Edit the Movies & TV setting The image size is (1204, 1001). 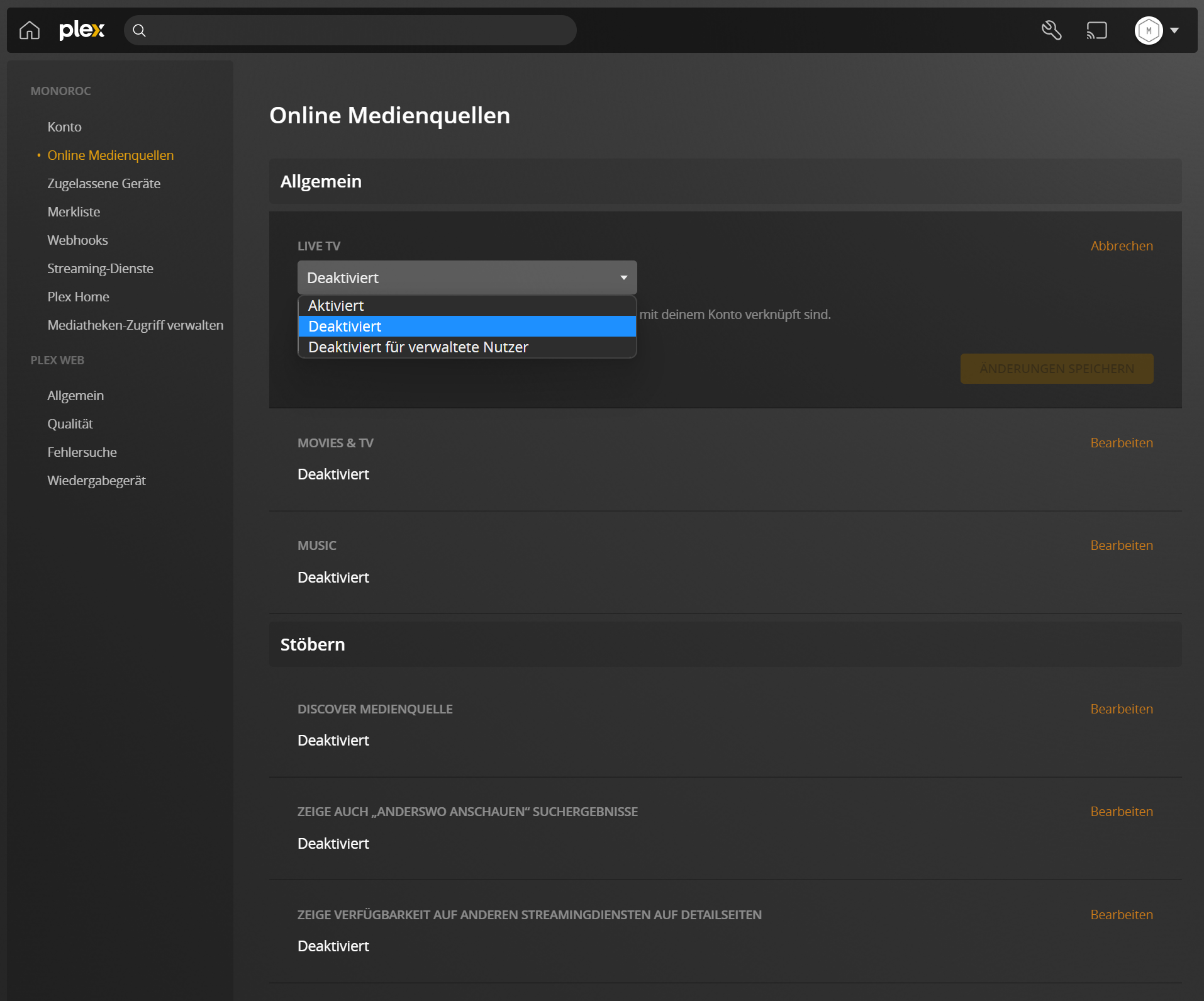point(1121,443)
